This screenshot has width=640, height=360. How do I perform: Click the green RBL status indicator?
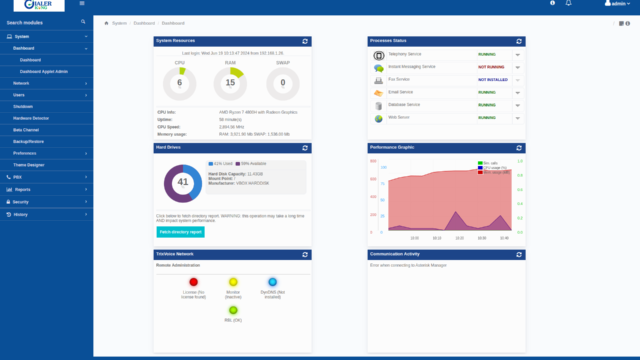[233, 310]
